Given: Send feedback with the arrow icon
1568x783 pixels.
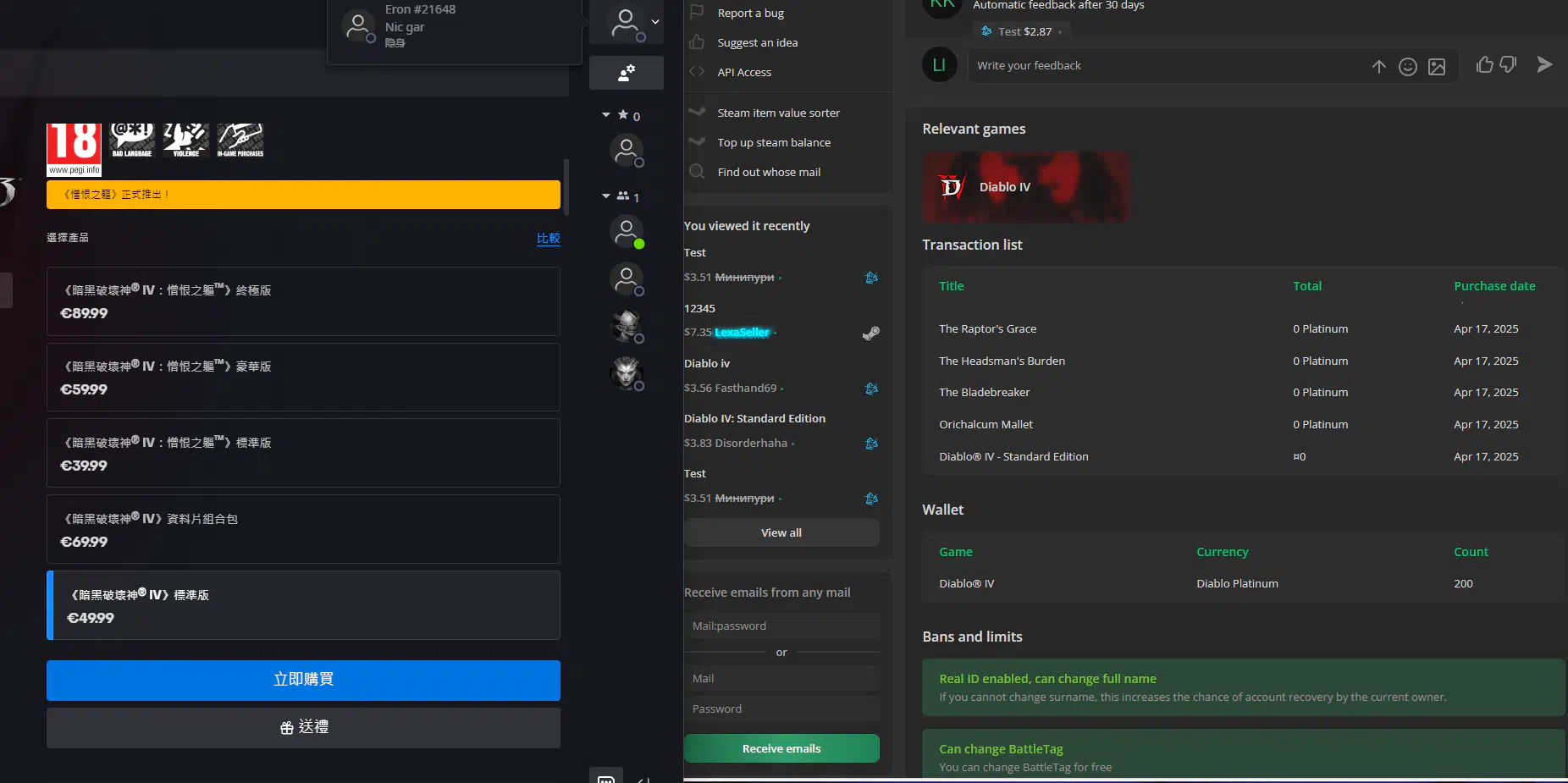Looking at the screenshot, I should pos(1544,64).
